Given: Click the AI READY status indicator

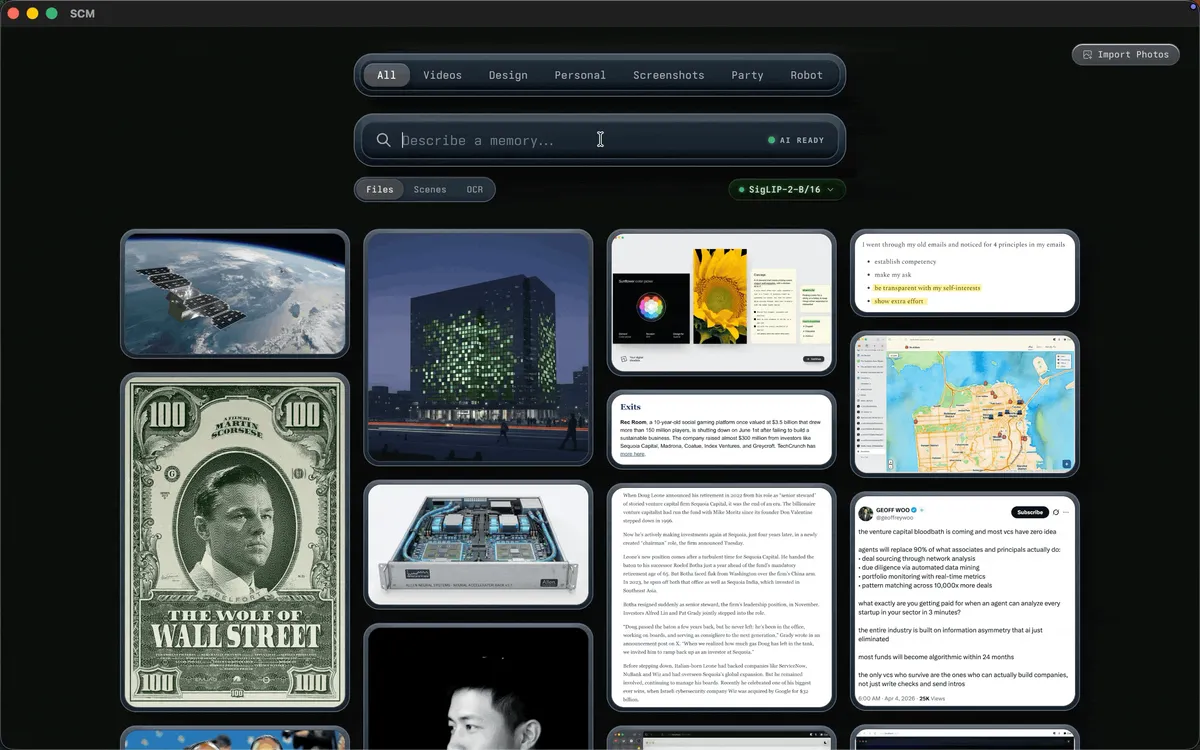Looking at the screenshot, I should click(x=796, y=140).
